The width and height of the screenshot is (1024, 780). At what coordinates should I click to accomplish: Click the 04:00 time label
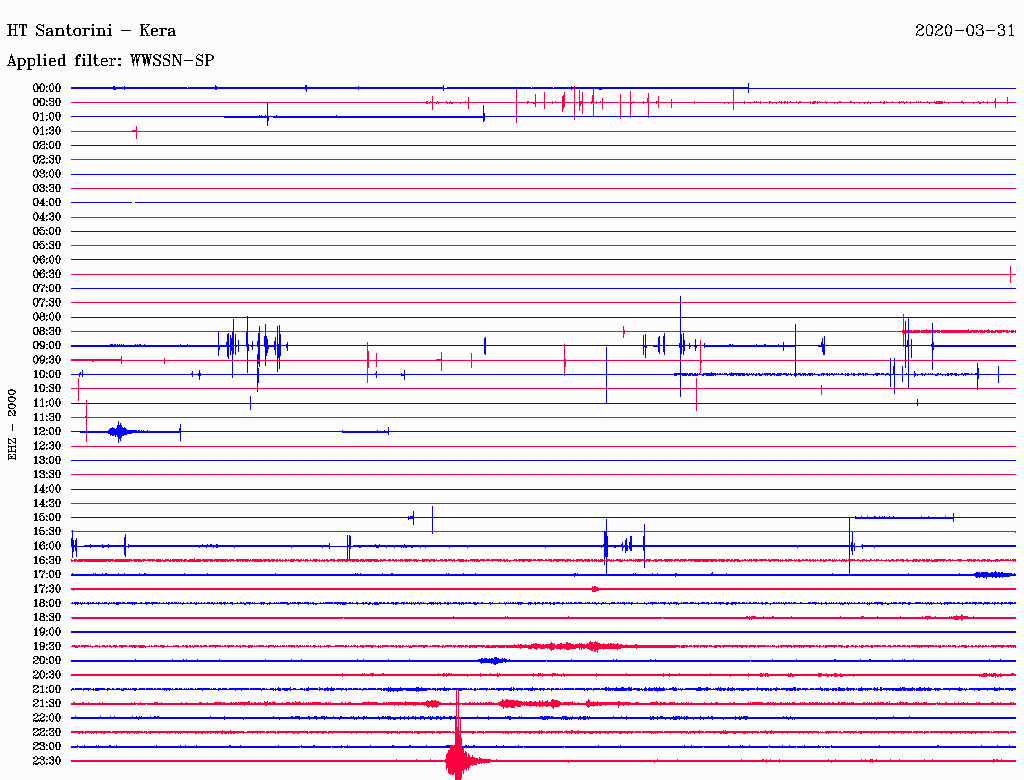coord(47,203)
